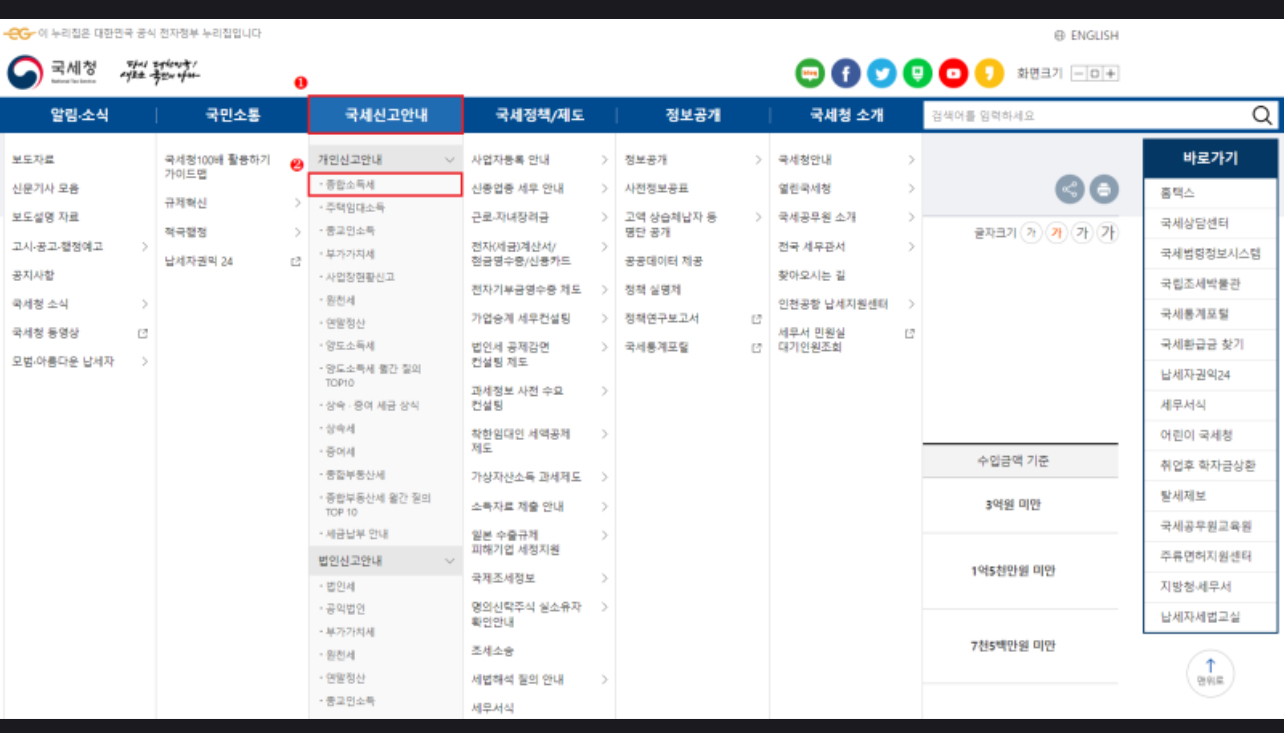Select 상속세 in the submenu

pos(340,428)
